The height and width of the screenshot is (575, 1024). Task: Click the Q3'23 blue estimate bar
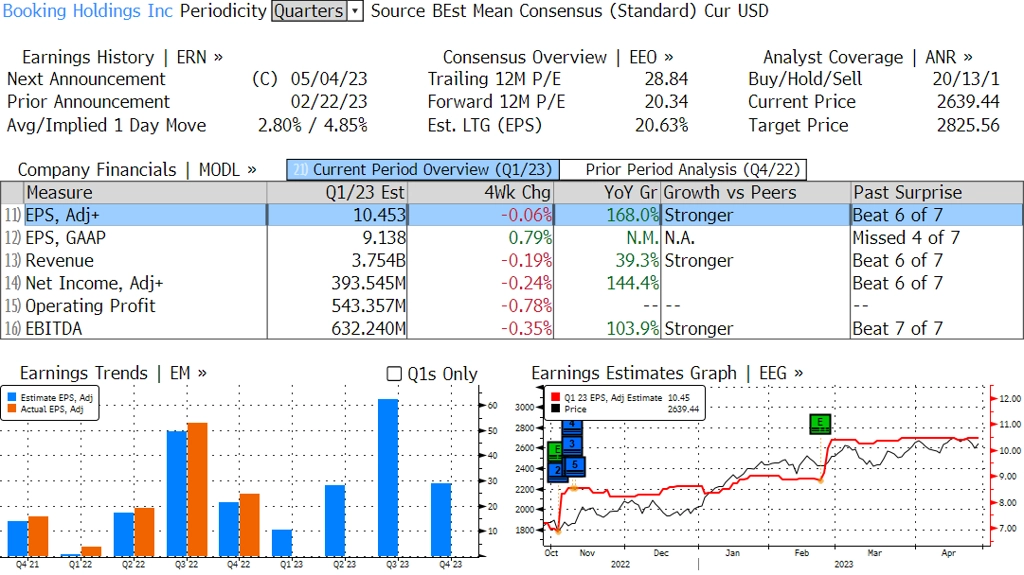pyautogui.click(x=388, y=478)
